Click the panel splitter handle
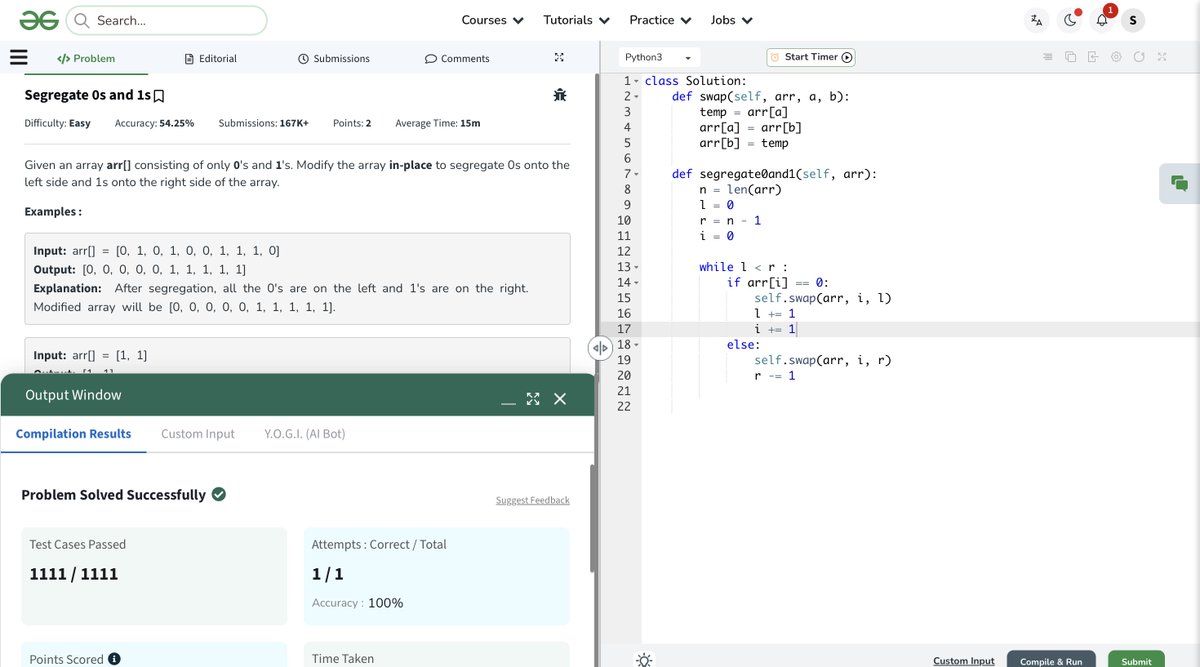 pos(599,348)
